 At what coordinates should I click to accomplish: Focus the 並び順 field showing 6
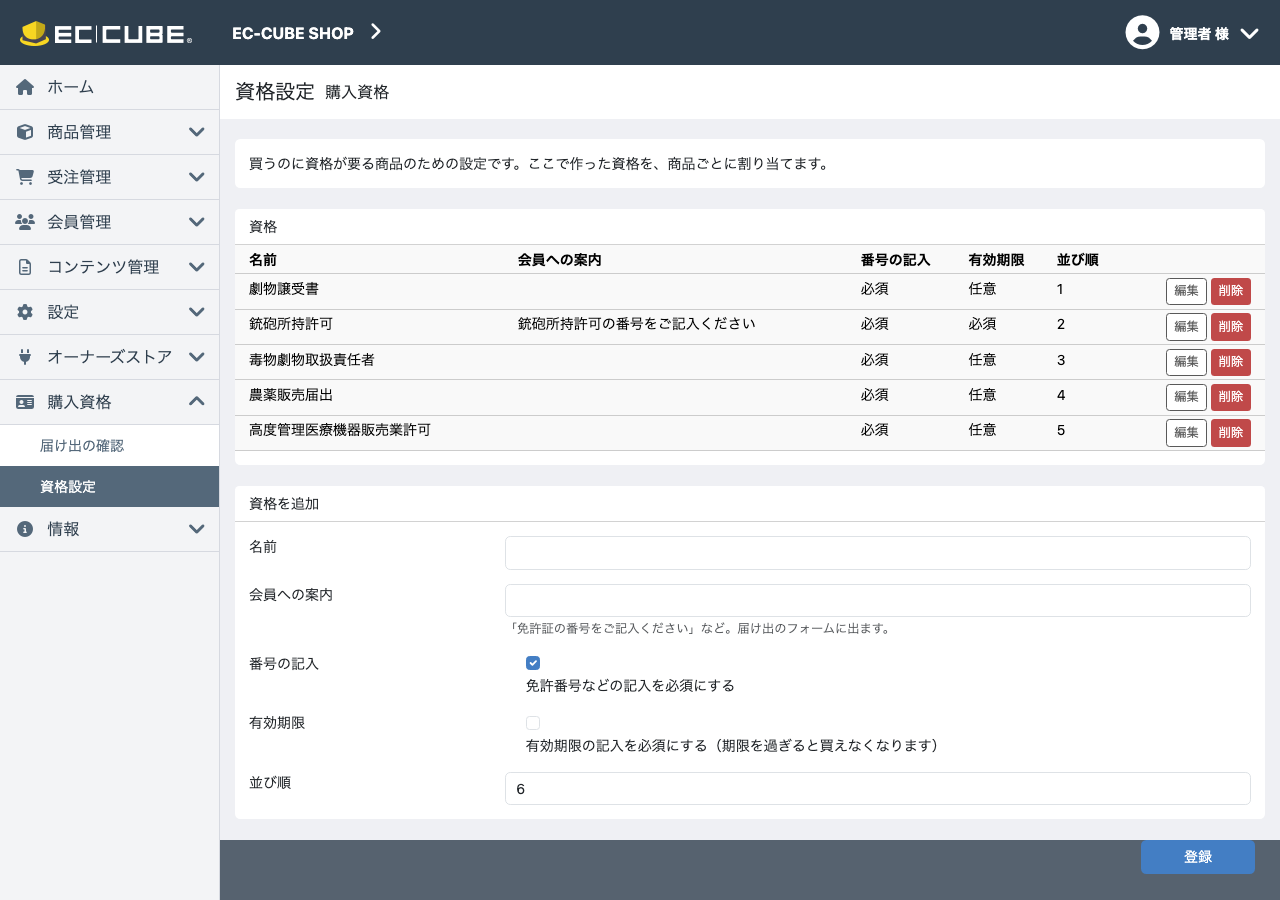pyautogui.click(x=878, y=789)
